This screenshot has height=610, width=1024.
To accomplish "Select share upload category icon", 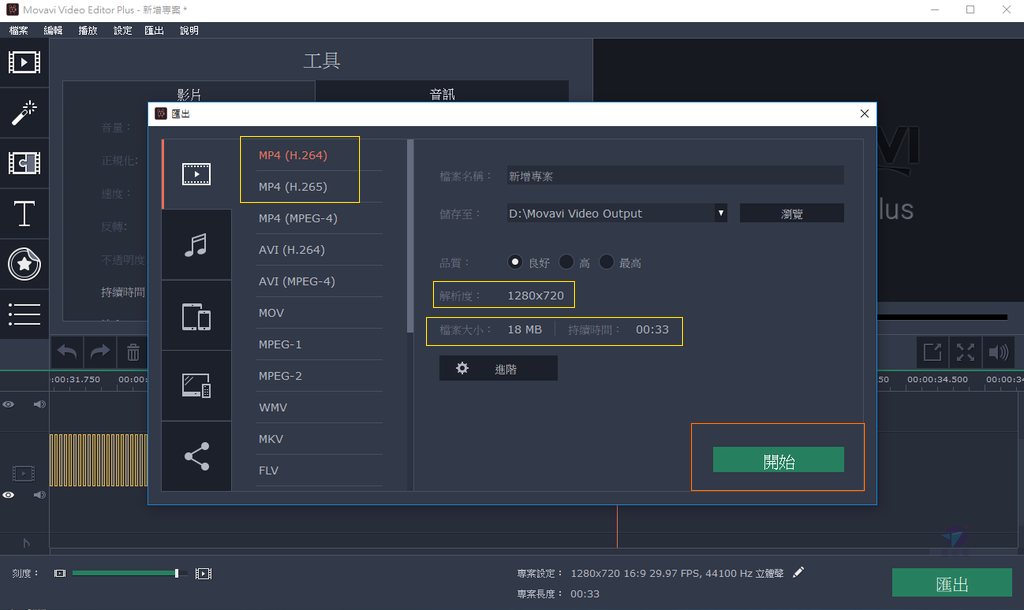I will point(197,456).
